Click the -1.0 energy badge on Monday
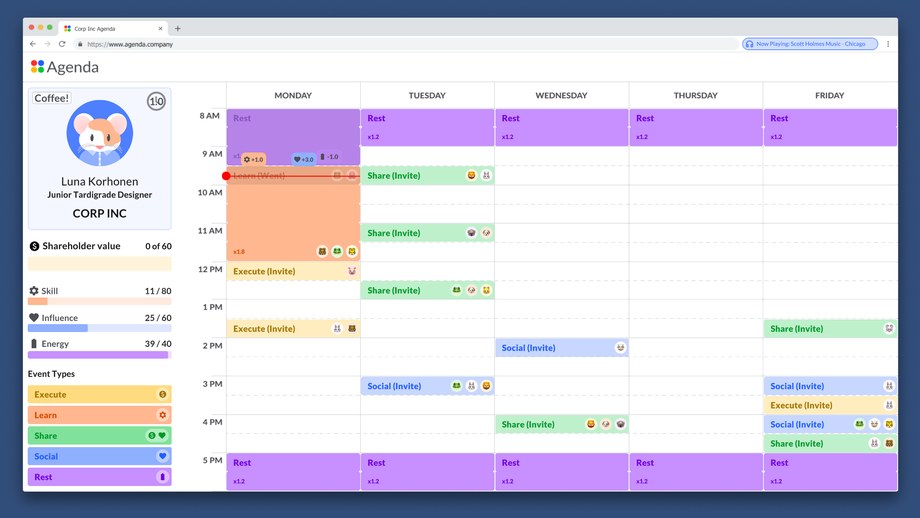 click(x=329, y=157)
